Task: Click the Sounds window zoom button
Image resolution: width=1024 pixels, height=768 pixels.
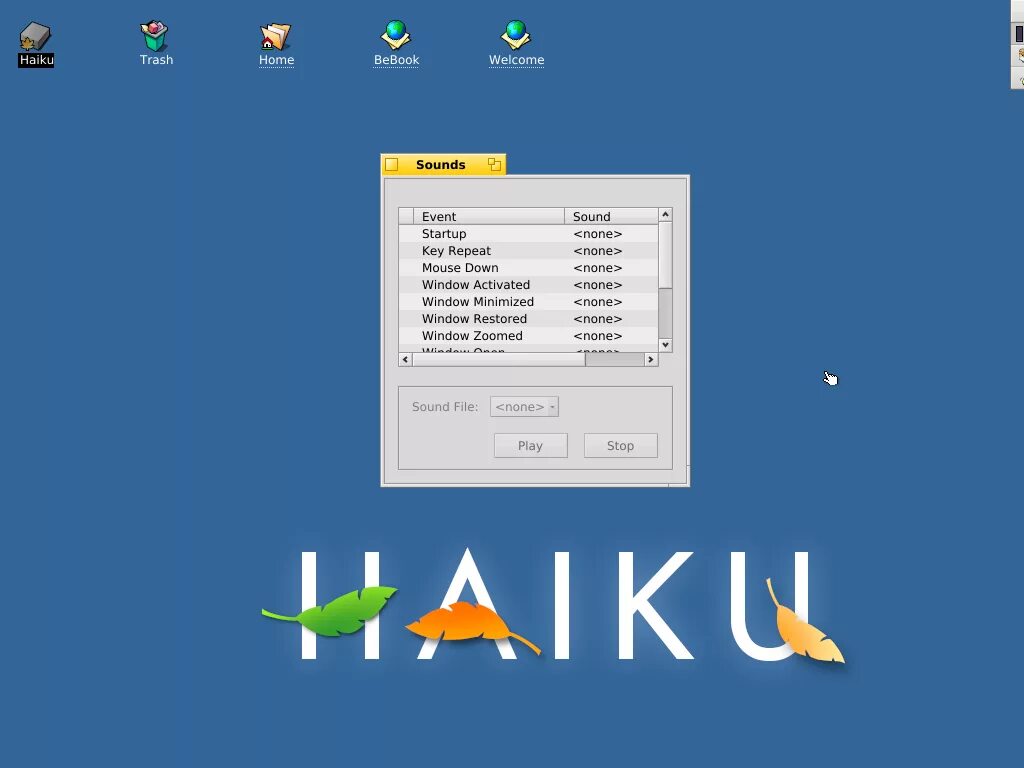Action: pos(494,165)
